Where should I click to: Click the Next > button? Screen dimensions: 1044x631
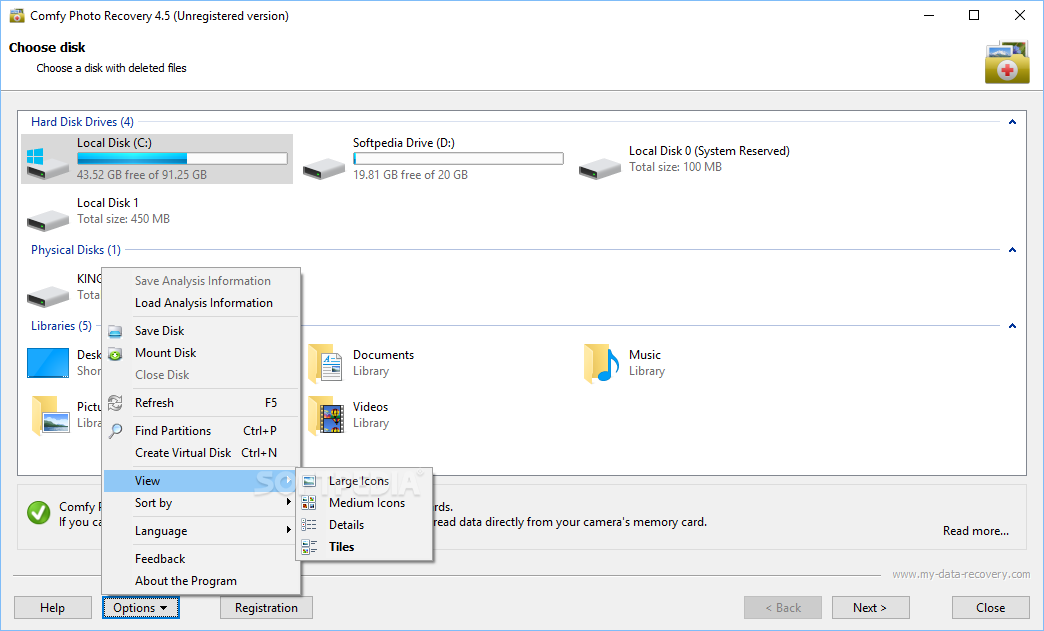[x=870, y=608]
